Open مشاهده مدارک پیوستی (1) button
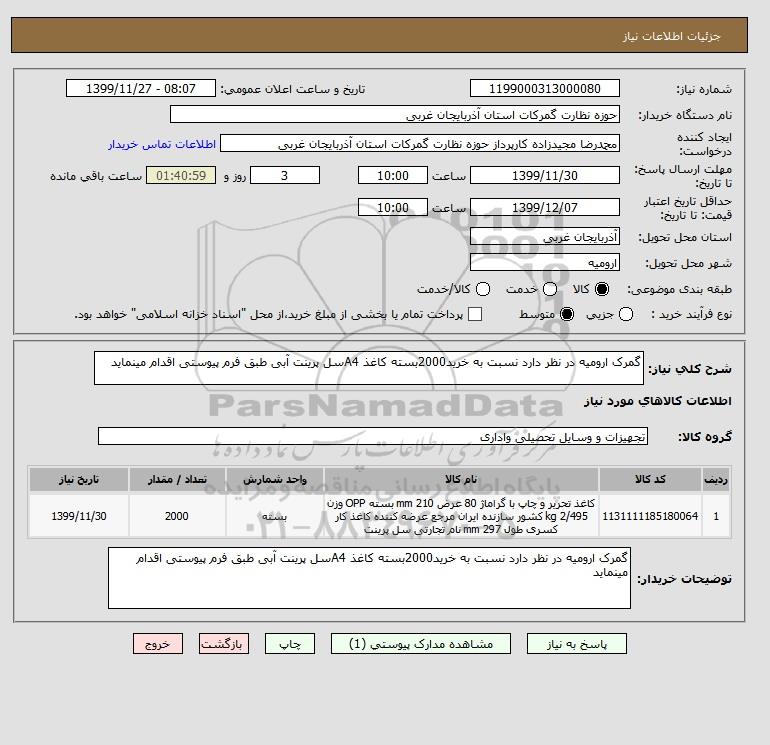Viewport: 770px width, 745px height. [421, 644]
